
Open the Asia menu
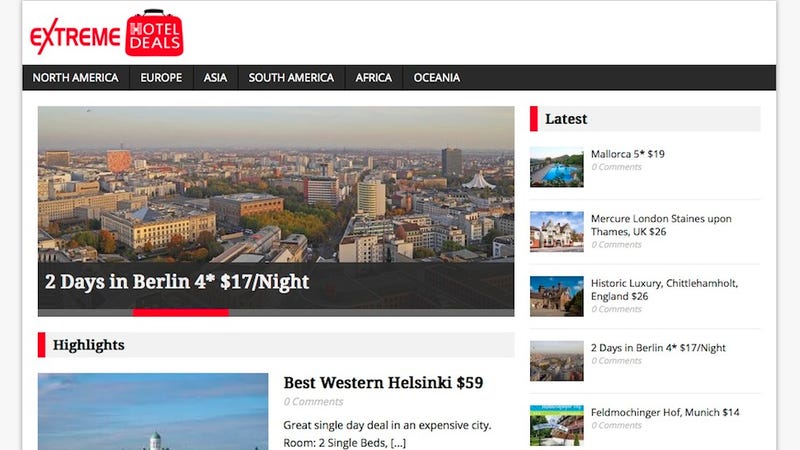[x=215, y=78]
